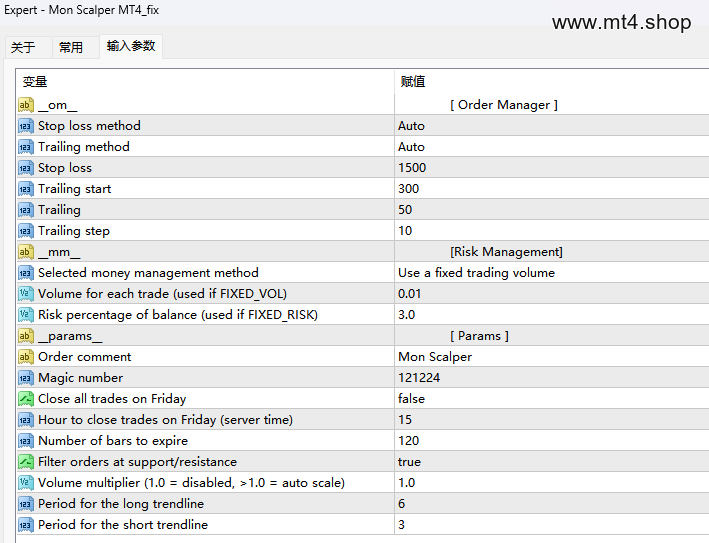Edit the short trendline period value 3
This screenshot has height=543, width=709.
tap(552, 525)
